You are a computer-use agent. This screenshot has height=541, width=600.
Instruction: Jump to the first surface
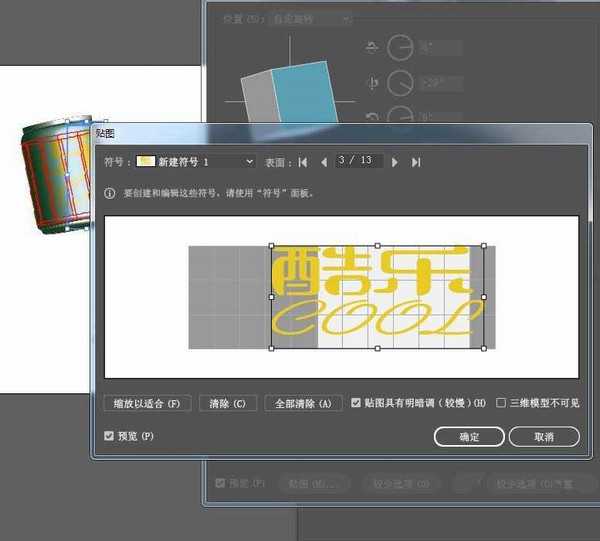pos(303,162)
